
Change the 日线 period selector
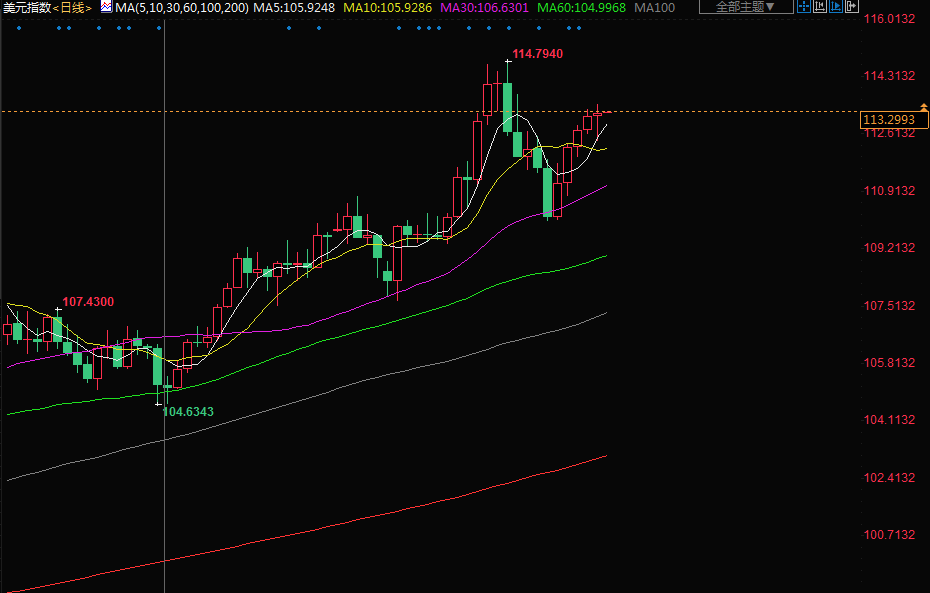(x=70, y=7)
